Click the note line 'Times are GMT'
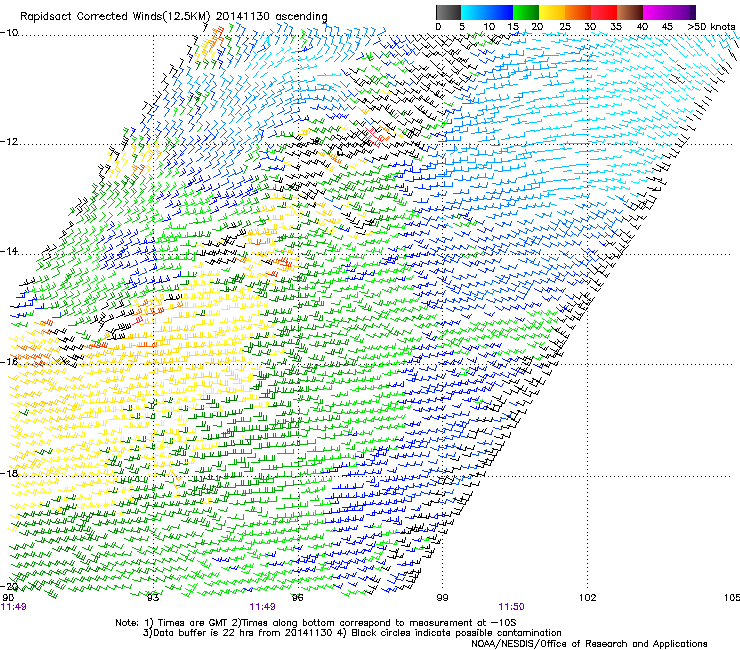The width and height of the screenshot is (740, 650). point(192,623)
